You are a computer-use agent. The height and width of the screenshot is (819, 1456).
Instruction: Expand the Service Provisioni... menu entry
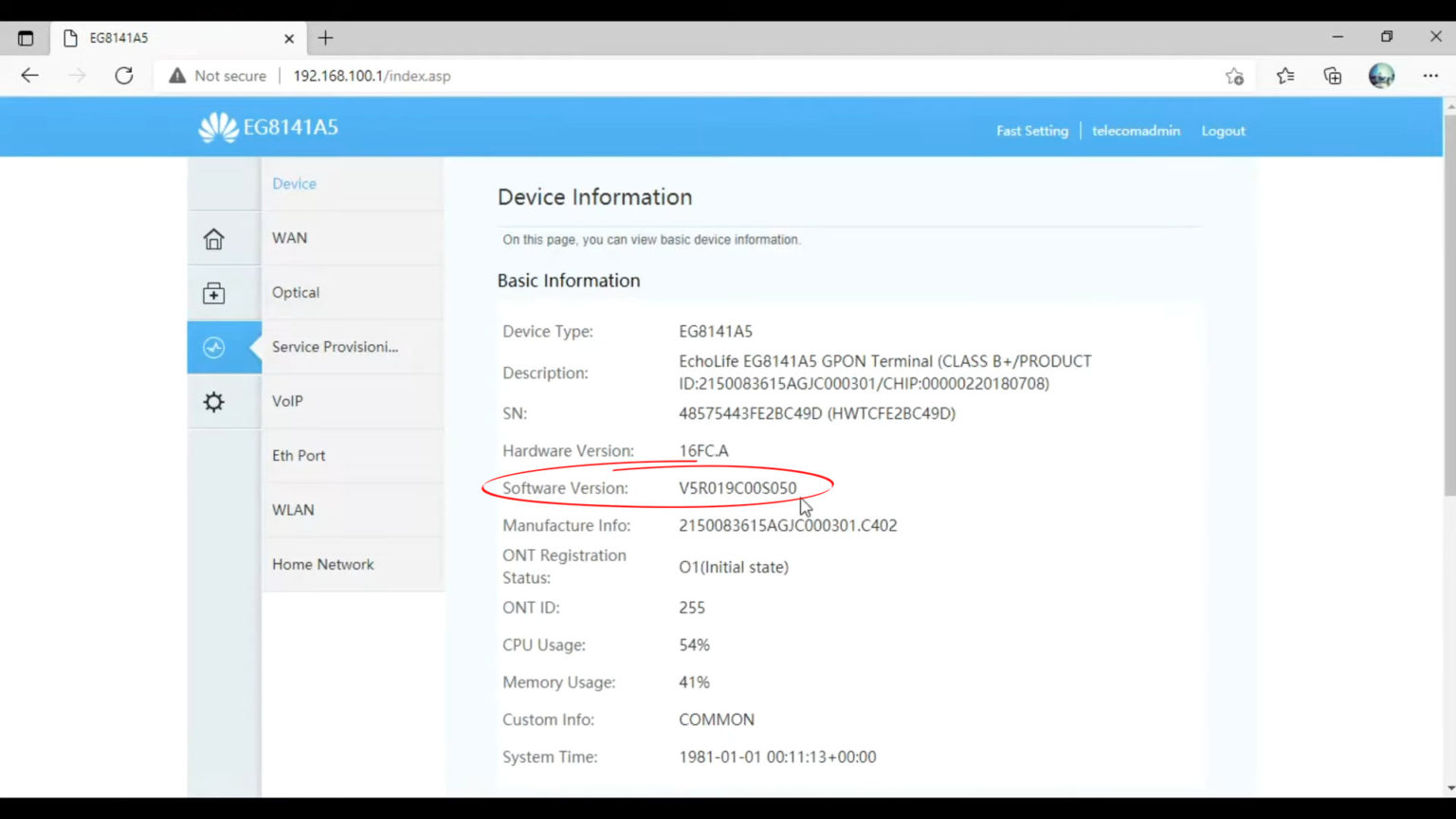click(x=335, y=347)
